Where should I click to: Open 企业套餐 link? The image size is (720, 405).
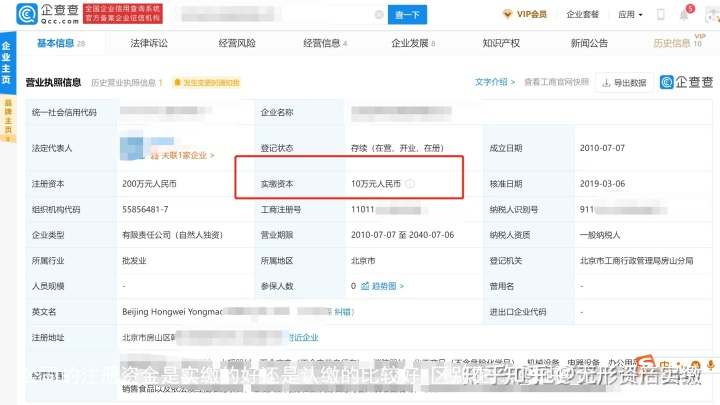pos(582,14)
